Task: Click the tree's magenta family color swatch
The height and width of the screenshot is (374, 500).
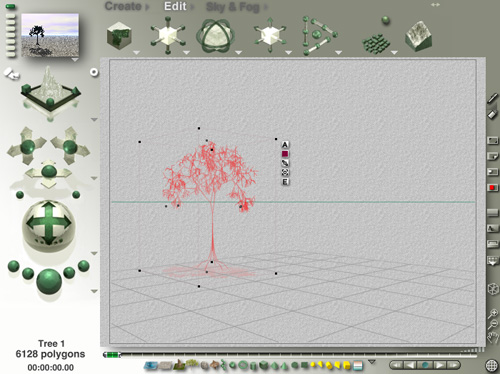Action: point(285,154)
